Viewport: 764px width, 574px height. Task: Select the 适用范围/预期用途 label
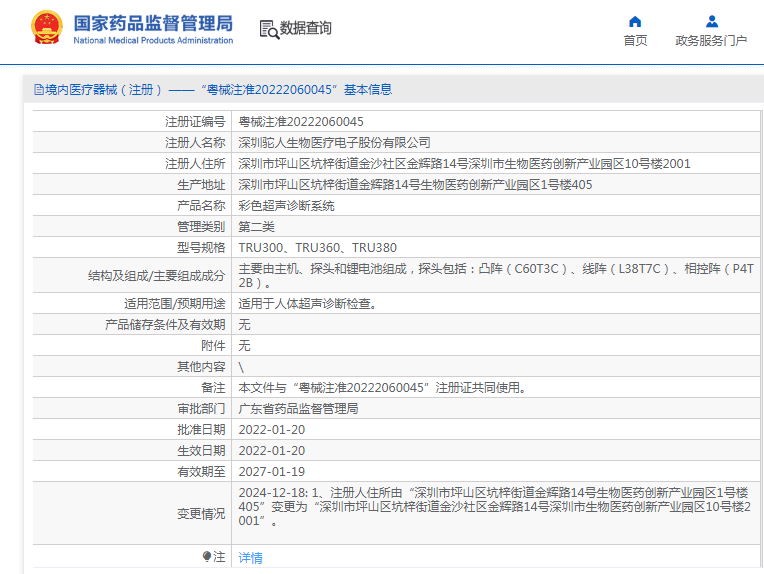point(174,304)
